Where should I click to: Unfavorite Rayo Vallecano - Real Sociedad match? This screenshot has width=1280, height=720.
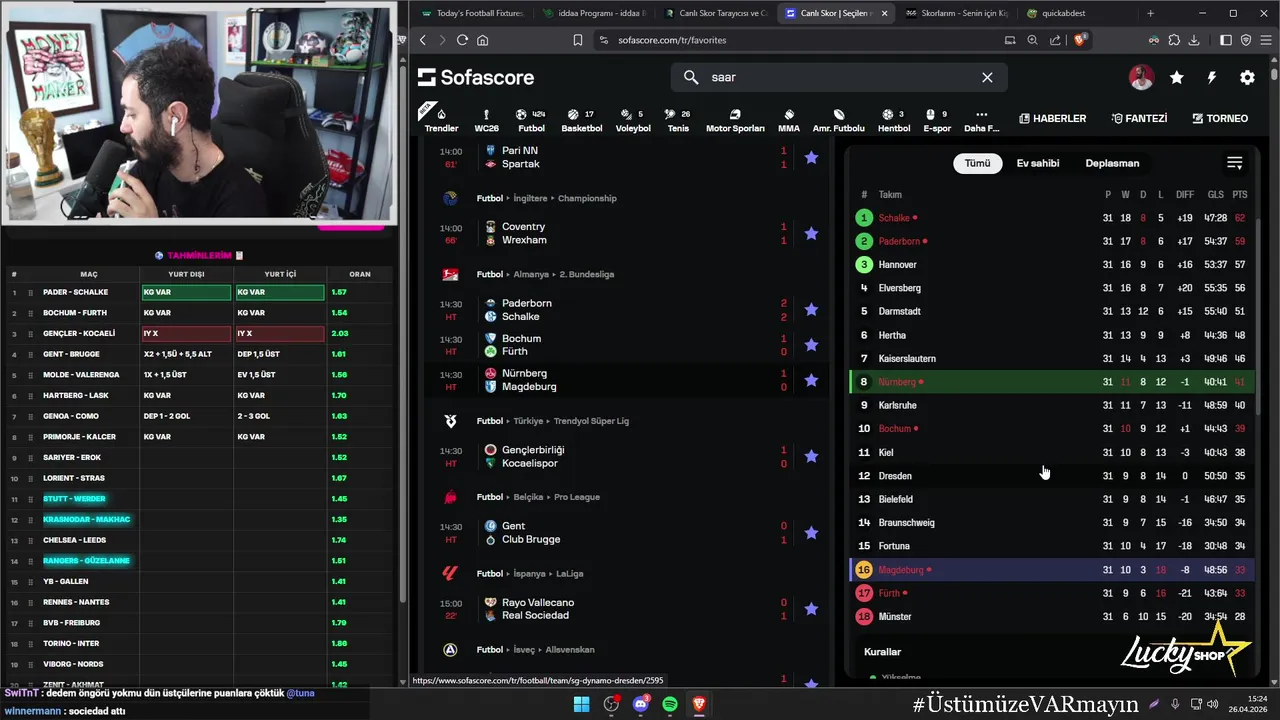[811, 609]
